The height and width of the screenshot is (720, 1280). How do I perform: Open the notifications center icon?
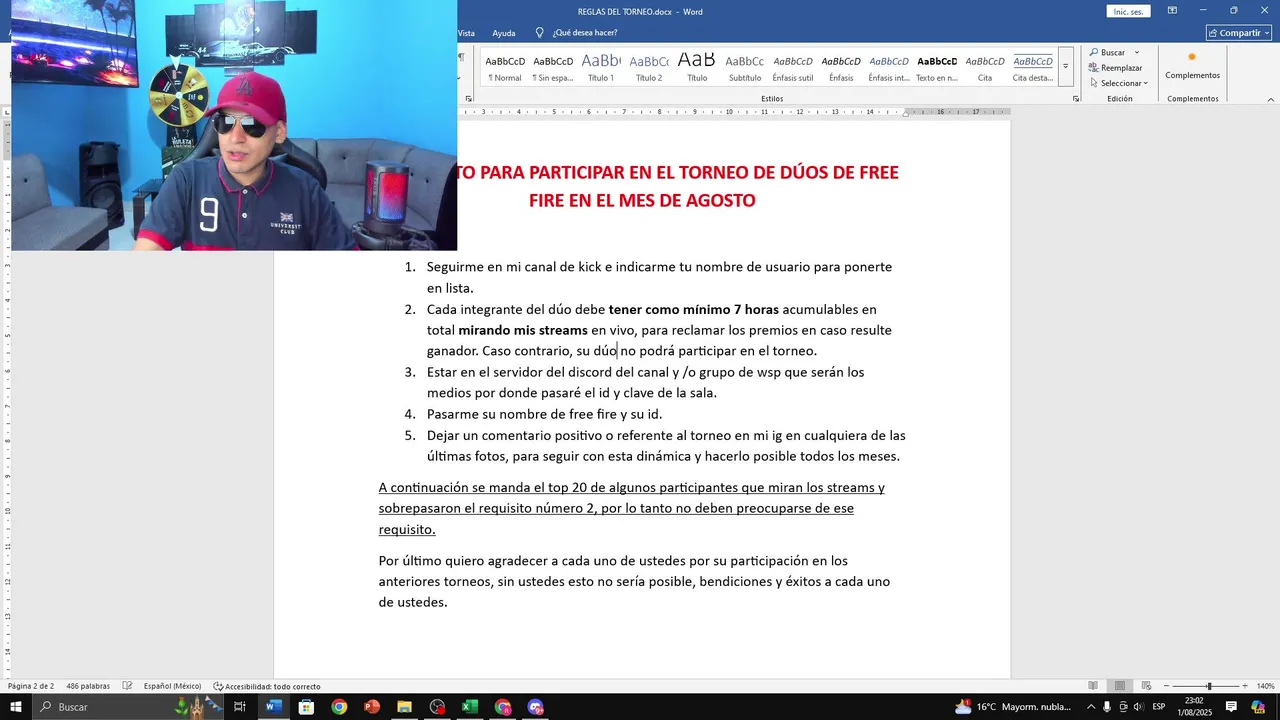pos(1232,707)
